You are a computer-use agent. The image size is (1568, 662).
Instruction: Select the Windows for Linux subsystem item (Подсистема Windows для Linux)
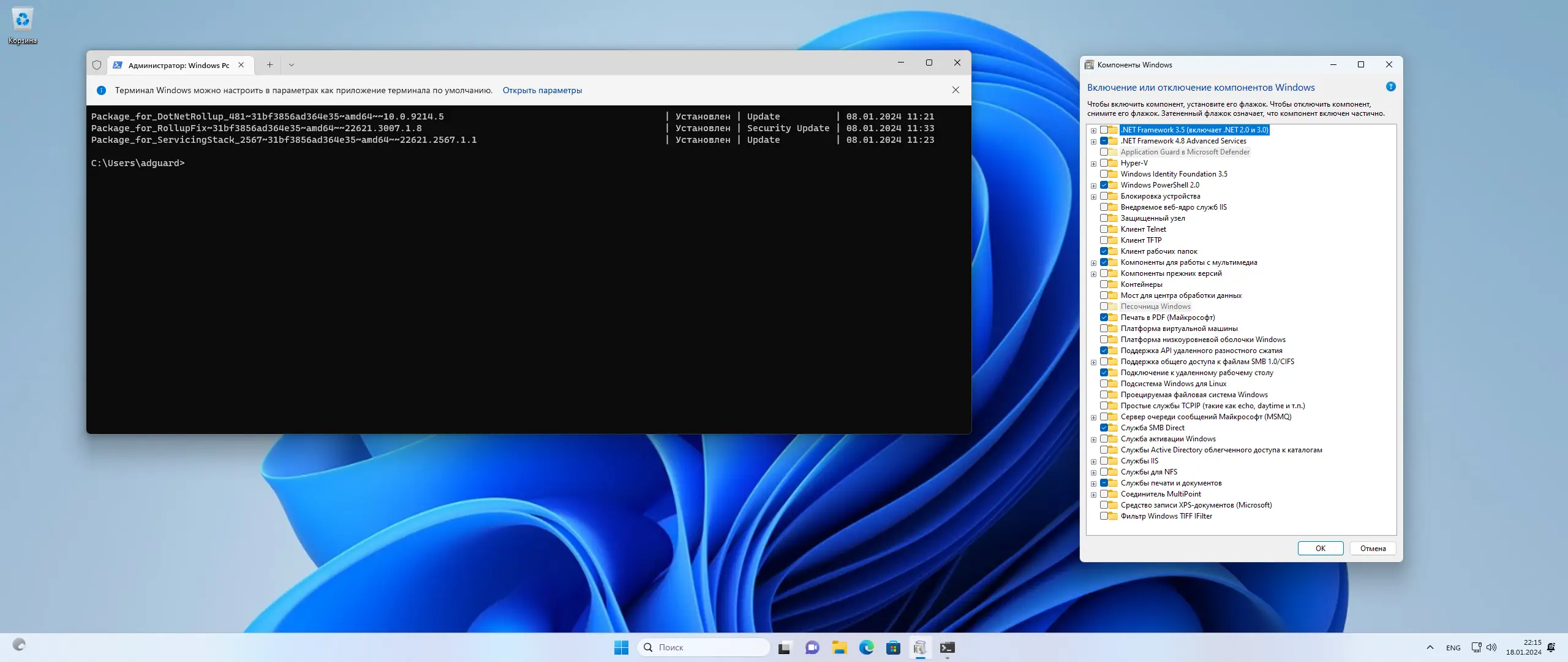point(1173,384)
